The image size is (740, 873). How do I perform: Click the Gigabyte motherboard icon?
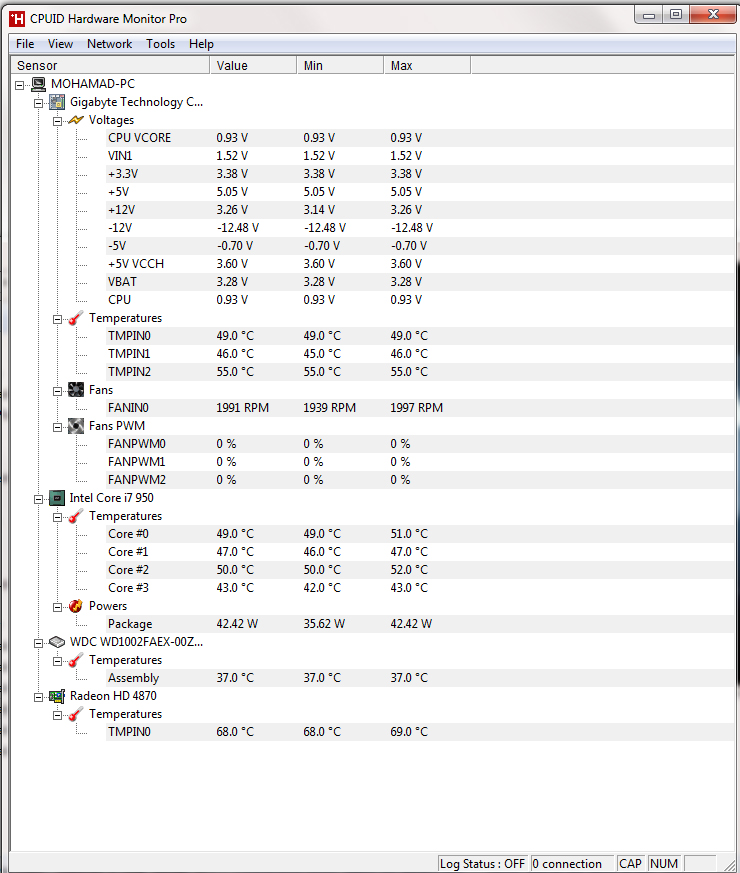tap(57, 102)
